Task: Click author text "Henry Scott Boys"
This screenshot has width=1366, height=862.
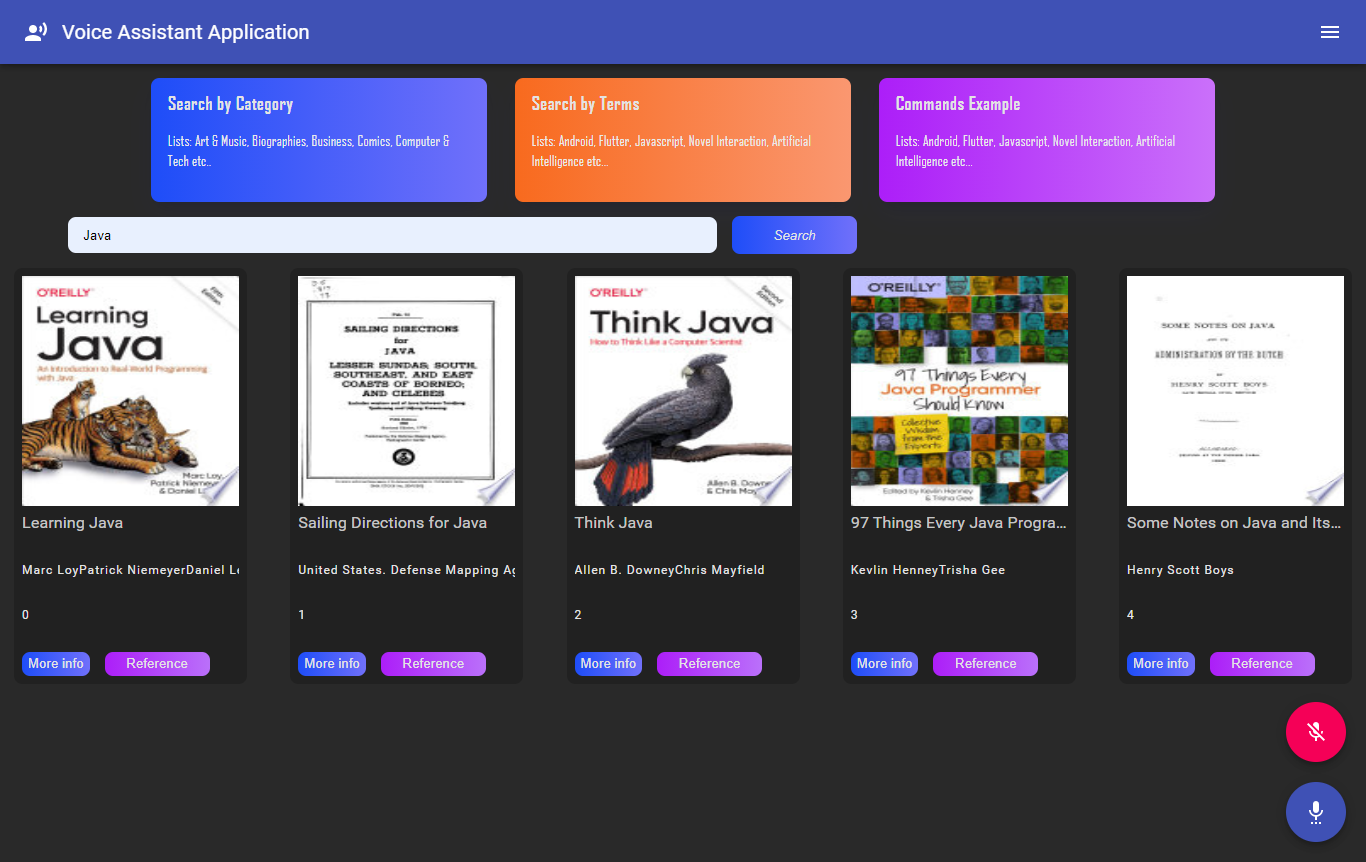Action: click(x=1180, y=570)
